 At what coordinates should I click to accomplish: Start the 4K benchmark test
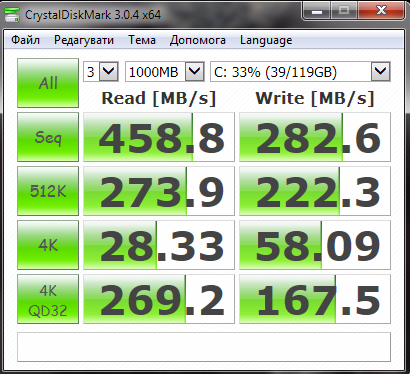pyautogui.click(x=48, y=245)
